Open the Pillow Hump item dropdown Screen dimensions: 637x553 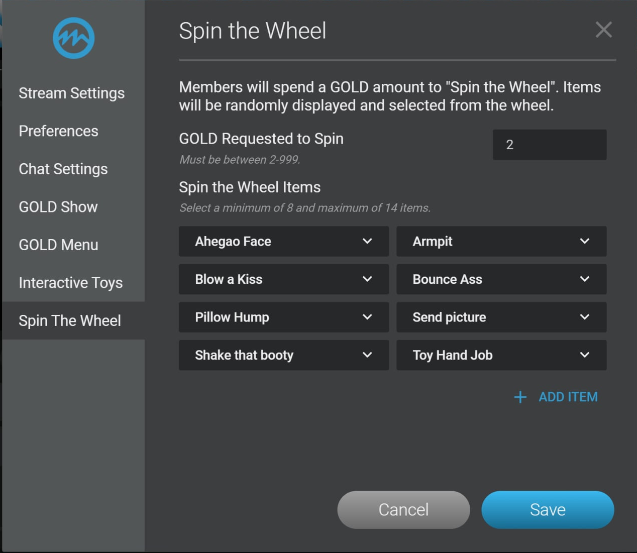[284, 317]
